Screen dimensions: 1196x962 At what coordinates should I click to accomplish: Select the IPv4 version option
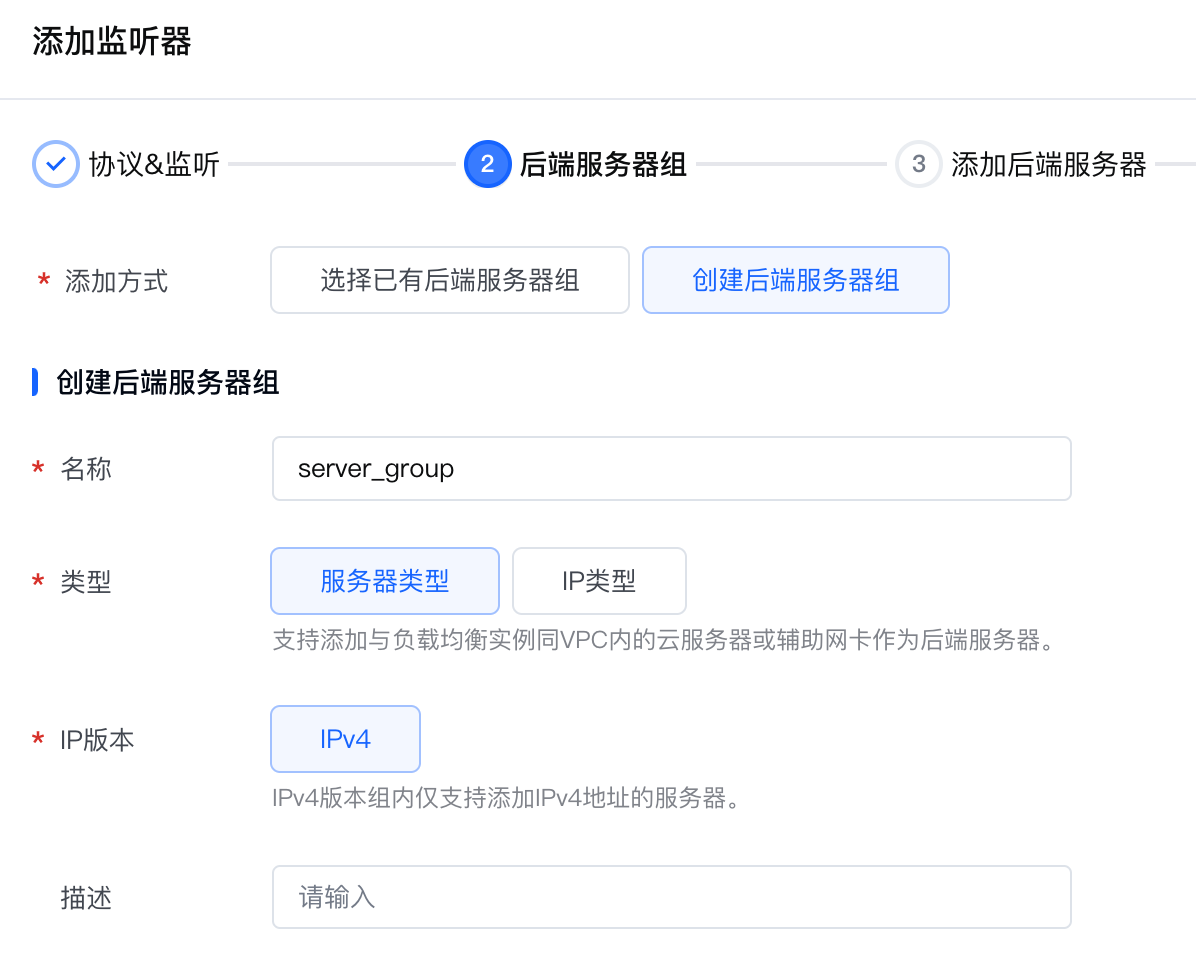tap(345, 739)
